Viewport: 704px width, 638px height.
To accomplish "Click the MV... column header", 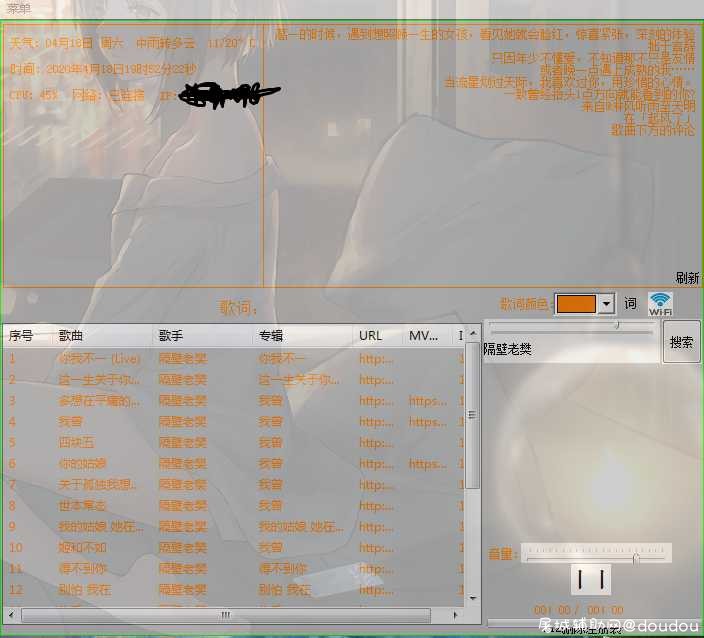I will pyautogui.click(x=427, y=335).
